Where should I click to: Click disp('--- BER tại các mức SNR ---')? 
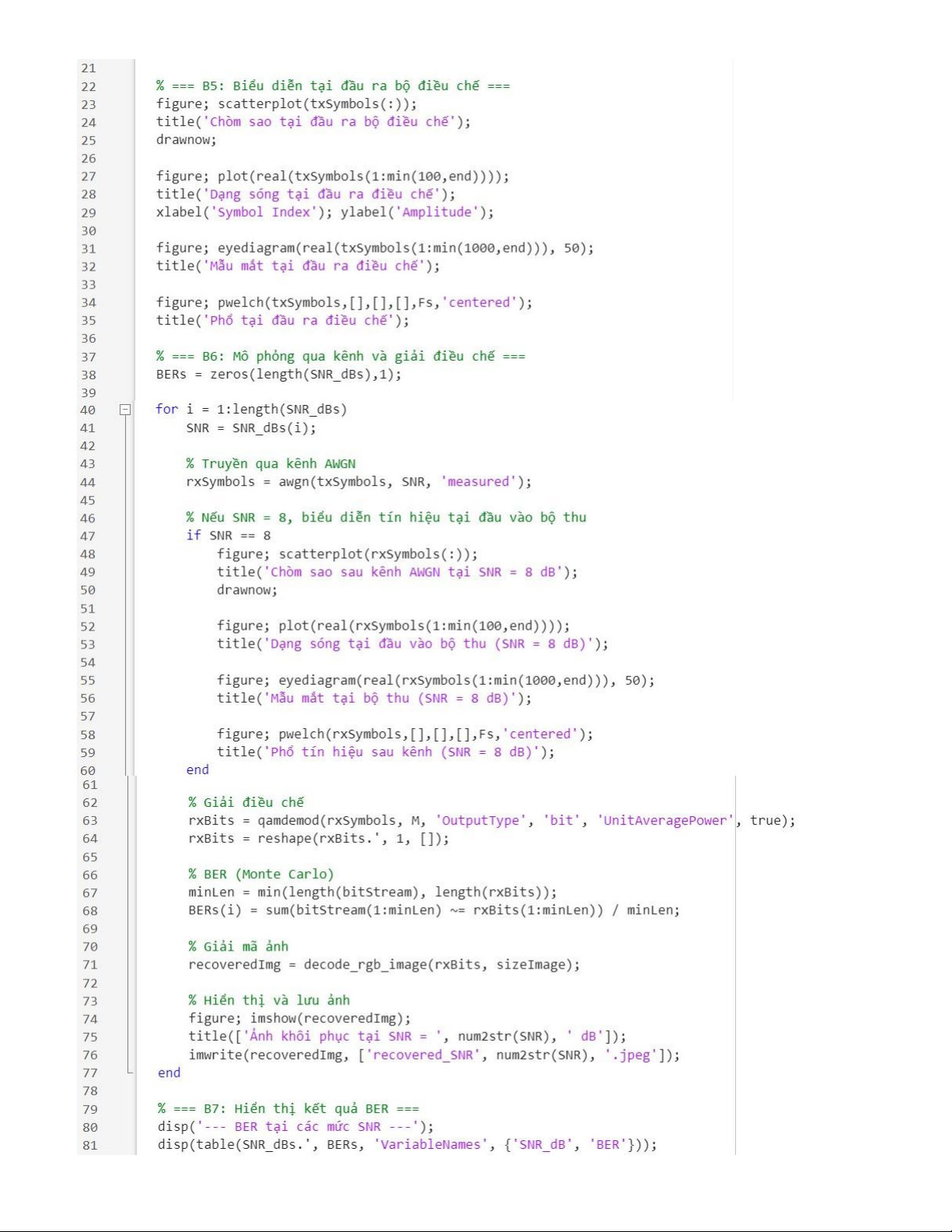click(x=296, y=1126)
